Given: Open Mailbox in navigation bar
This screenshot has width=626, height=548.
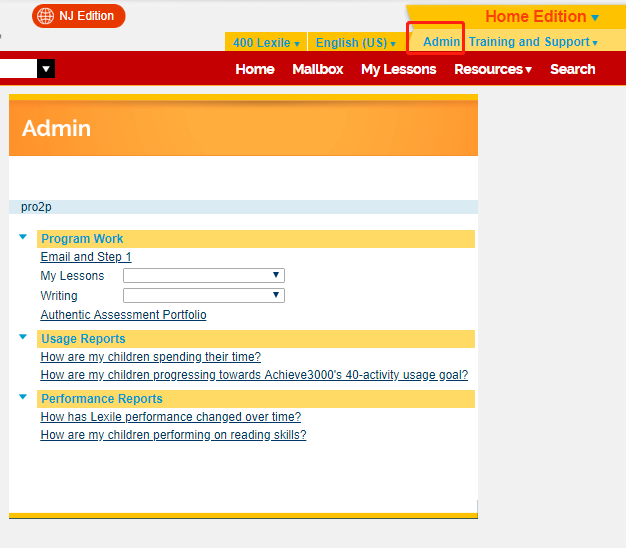Looking at the screenshot, I should tap(317, 69).
